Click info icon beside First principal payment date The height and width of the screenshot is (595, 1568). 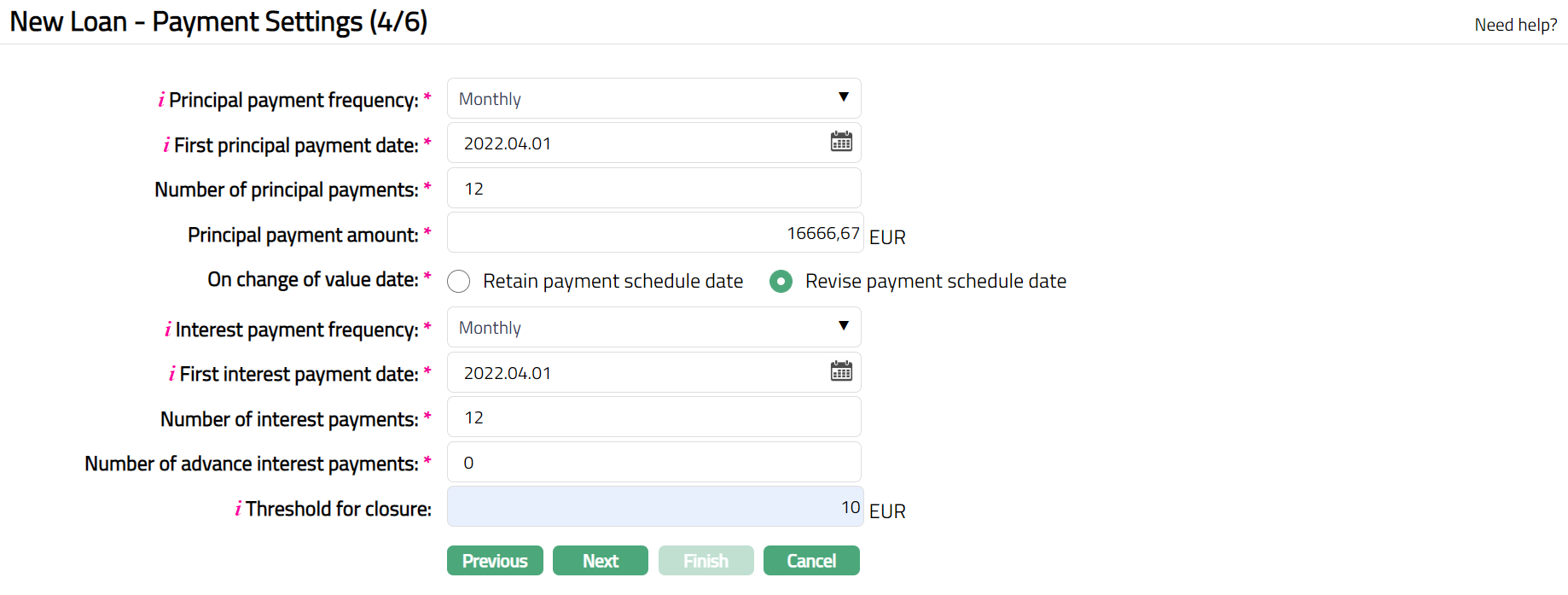(x=166, y=146)
